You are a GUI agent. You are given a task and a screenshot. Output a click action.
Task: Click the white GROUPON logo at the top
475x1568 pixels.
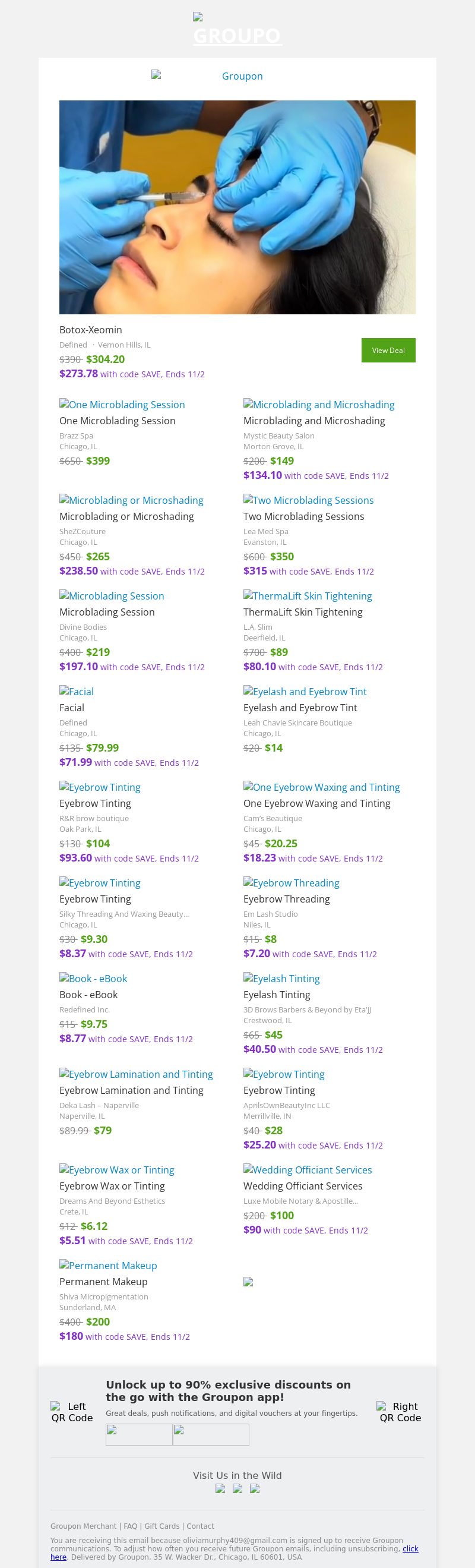(237, 35)
